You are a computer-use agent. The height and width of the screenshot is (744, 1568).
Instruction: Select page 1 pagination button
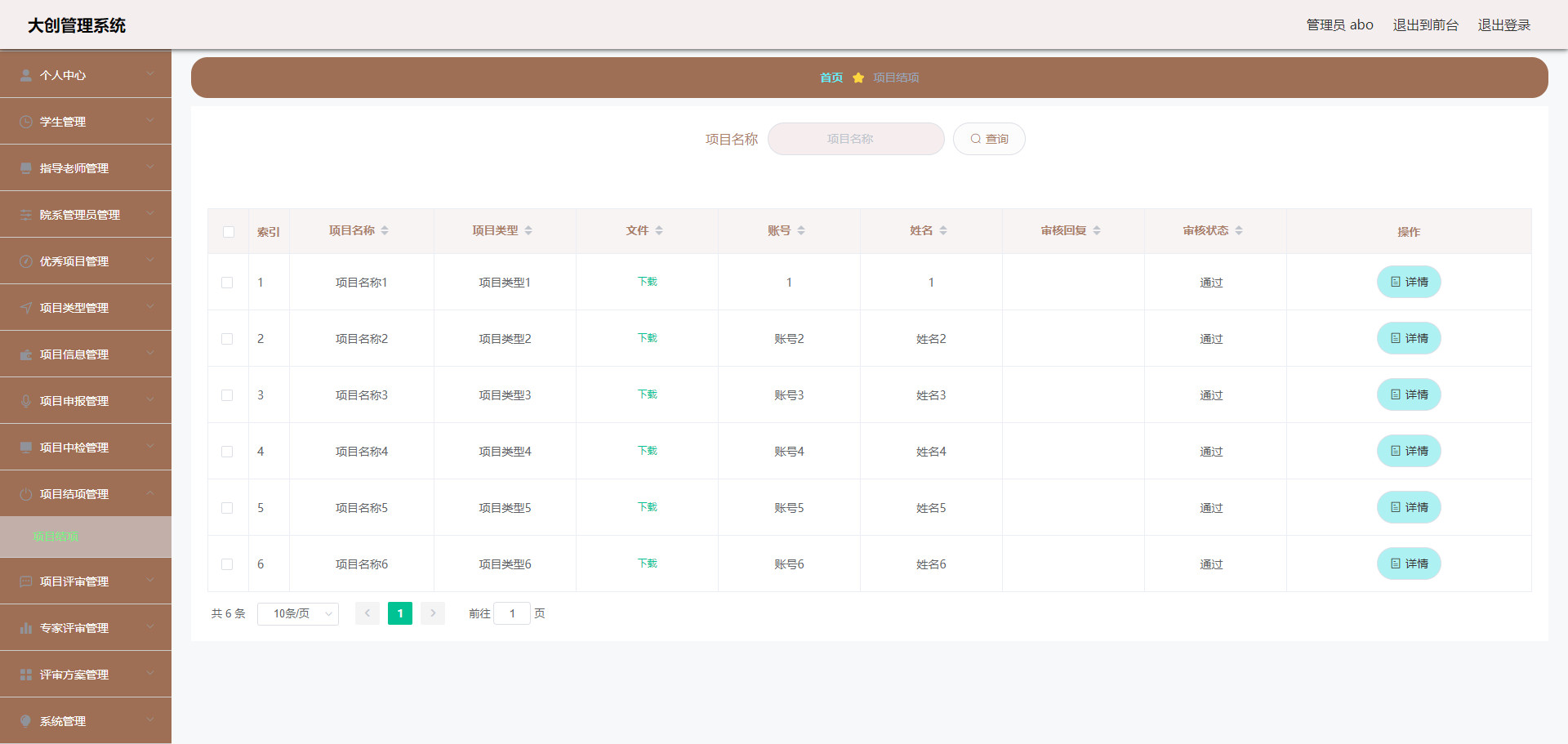coord(400,613)
